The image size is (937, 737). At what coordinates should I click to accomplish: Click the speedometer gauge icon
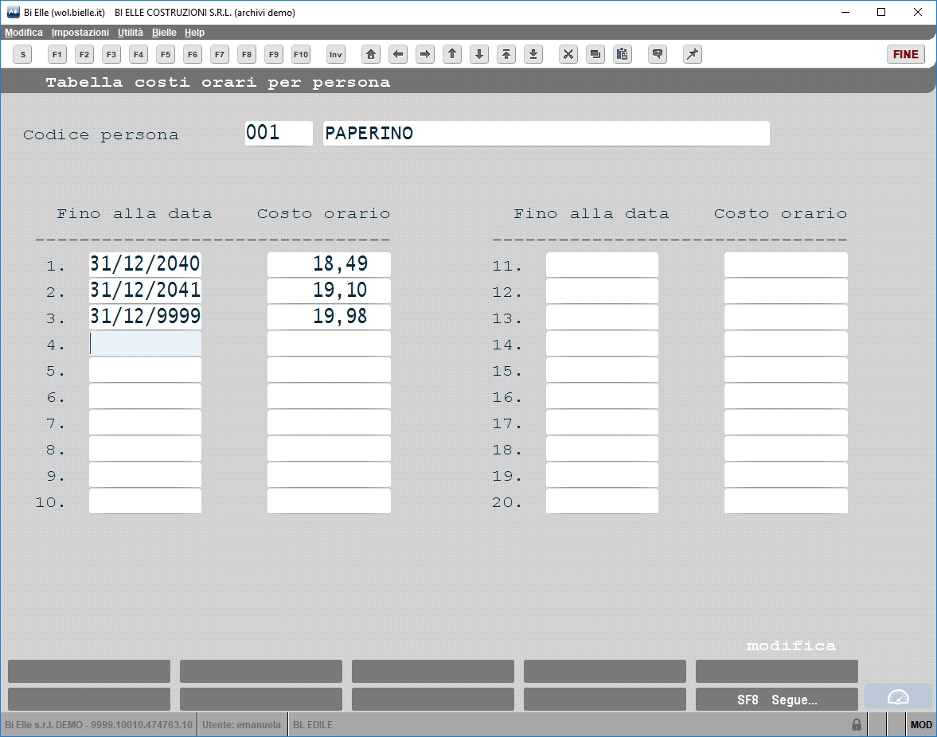pos(898,698)
